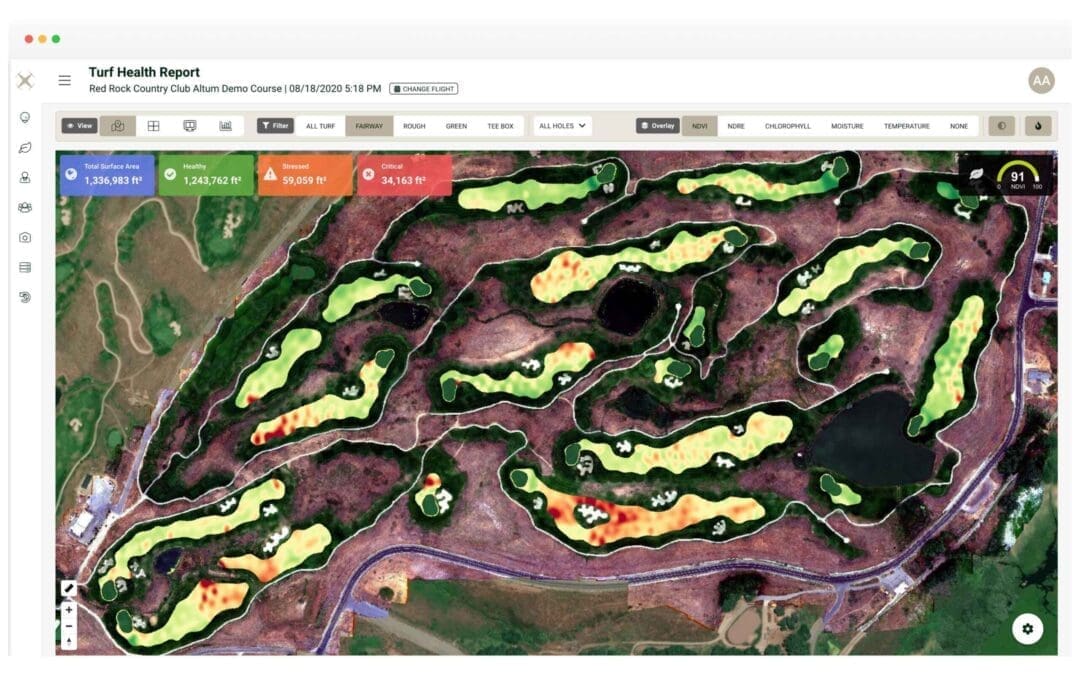The height and width of the screenshot is (675, 1080).
Task: Click the moisture droplet icon in toolbar
Action: 1039,125
